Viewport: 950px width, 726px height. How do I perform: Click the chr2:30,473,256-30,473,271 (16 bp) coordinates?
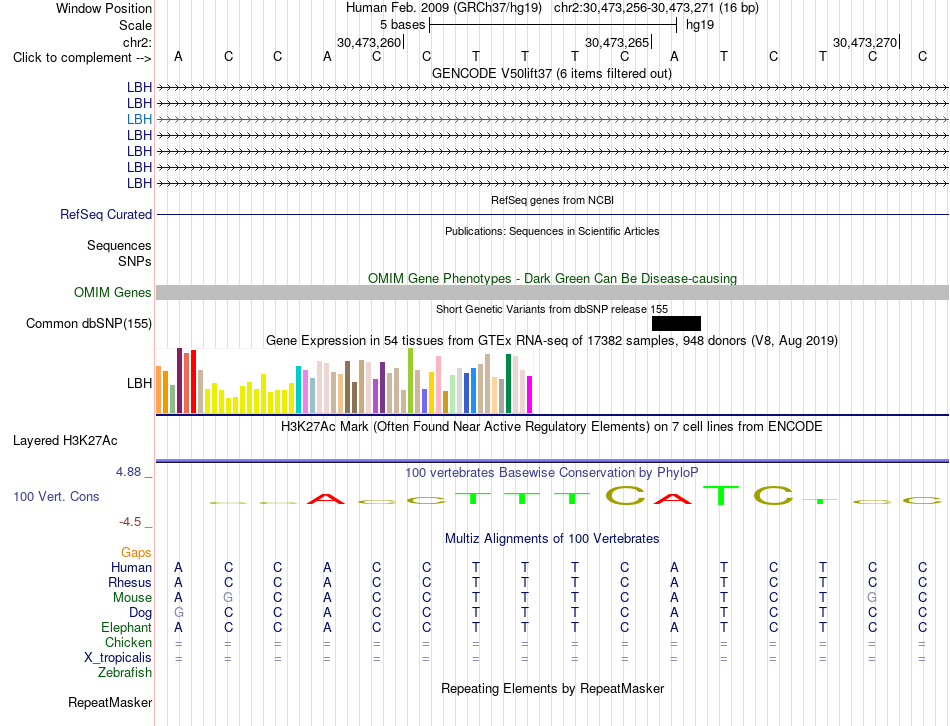[x=656, y=8]
